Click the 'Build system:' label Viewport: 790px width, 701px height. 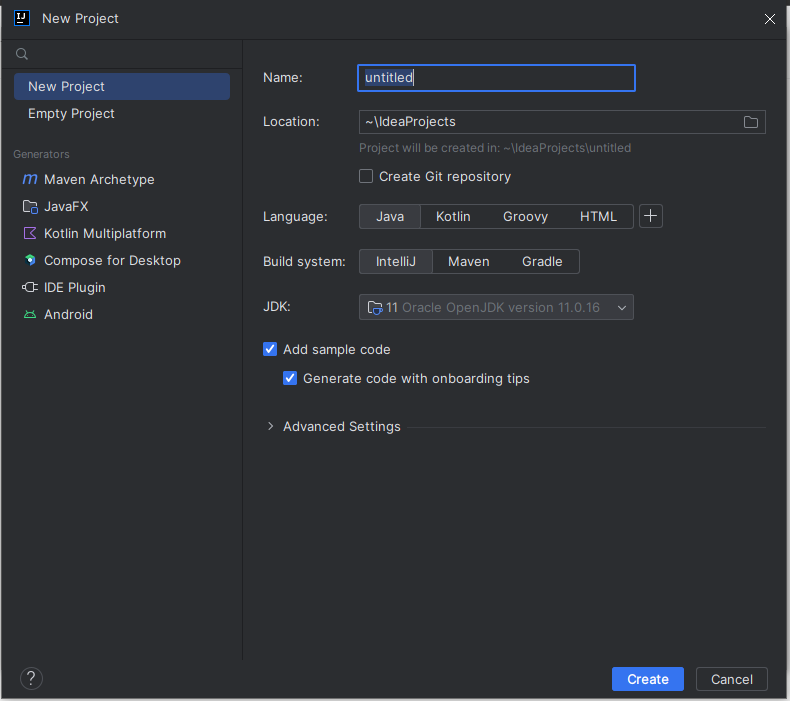[x=304, y=262]
